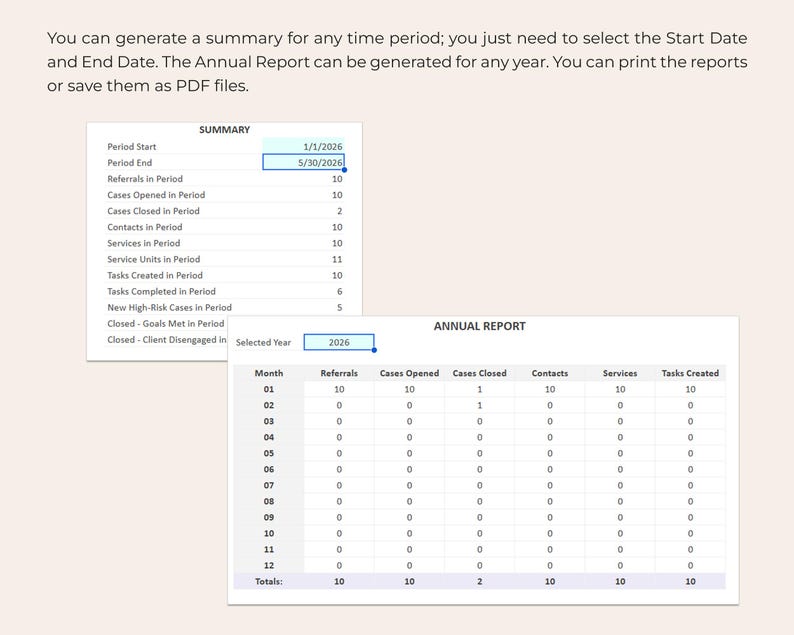Select month 12 row label

click(x=269, y=566)
